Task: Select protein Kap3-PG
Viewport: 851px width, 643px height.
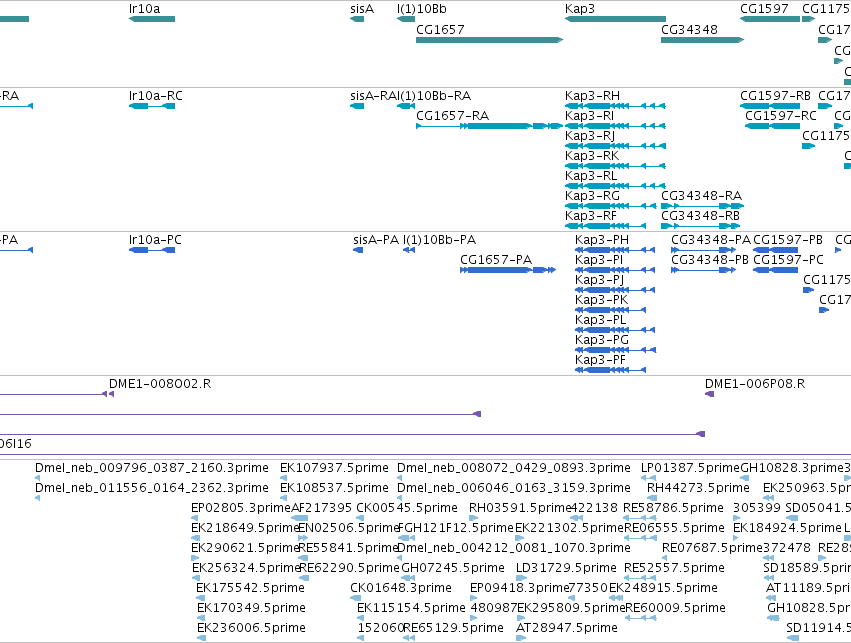Action: pyautogui.click(x=615, y=351)
